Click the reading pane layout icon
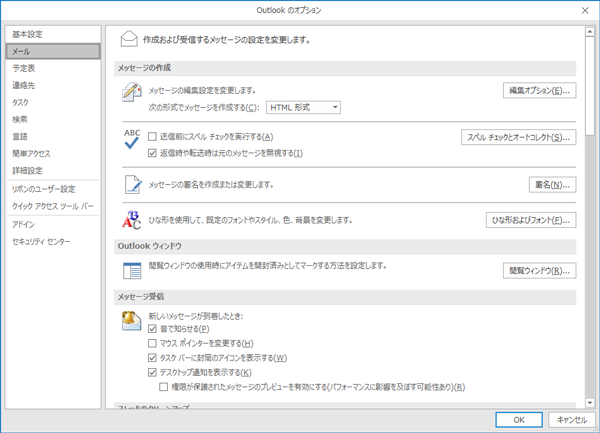600x433 pixels. [x=132, y=270]
